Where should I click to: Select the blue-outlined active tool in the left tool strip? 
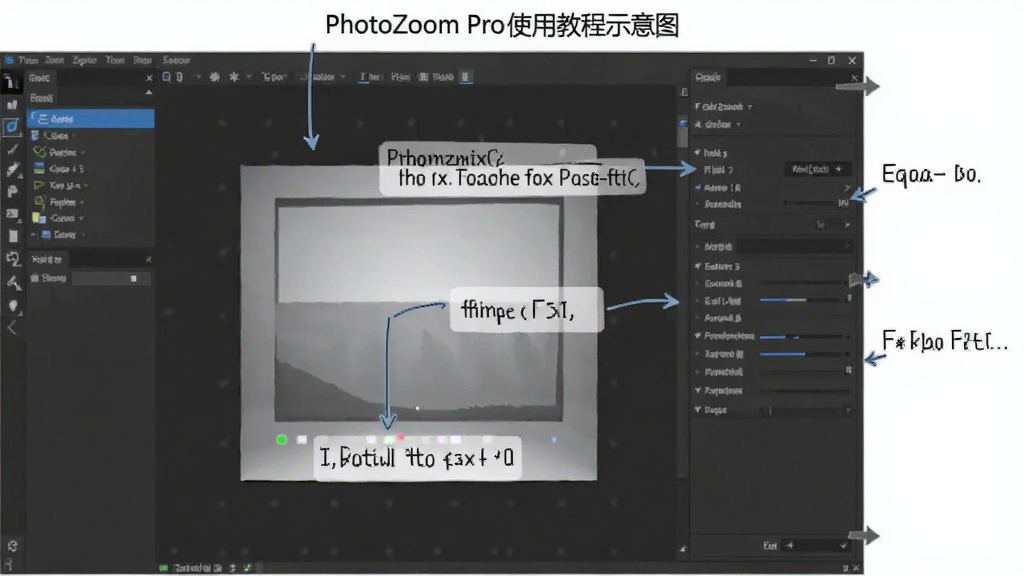tap(12, 126)
